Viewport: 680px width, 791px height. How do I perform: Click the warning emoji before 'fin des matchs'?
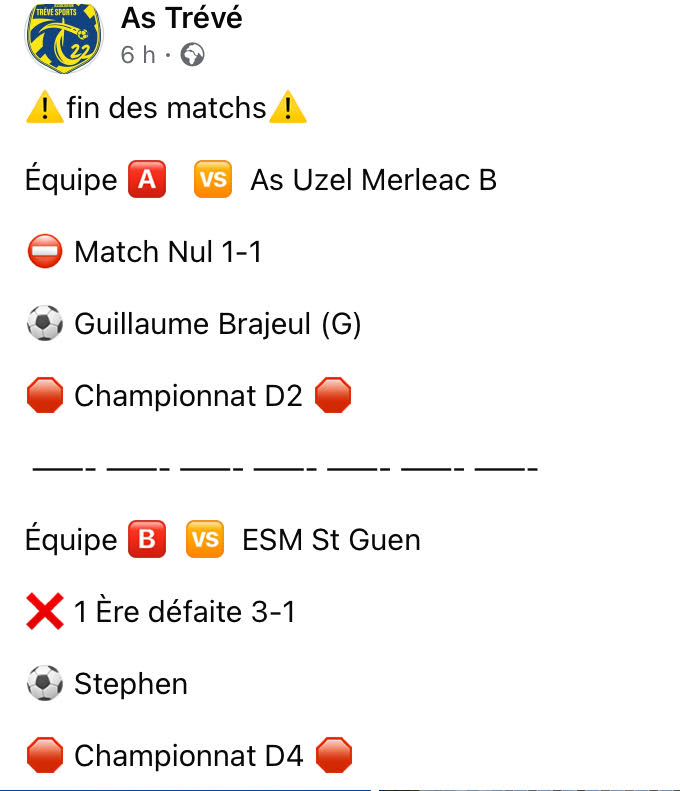point(44,108)
